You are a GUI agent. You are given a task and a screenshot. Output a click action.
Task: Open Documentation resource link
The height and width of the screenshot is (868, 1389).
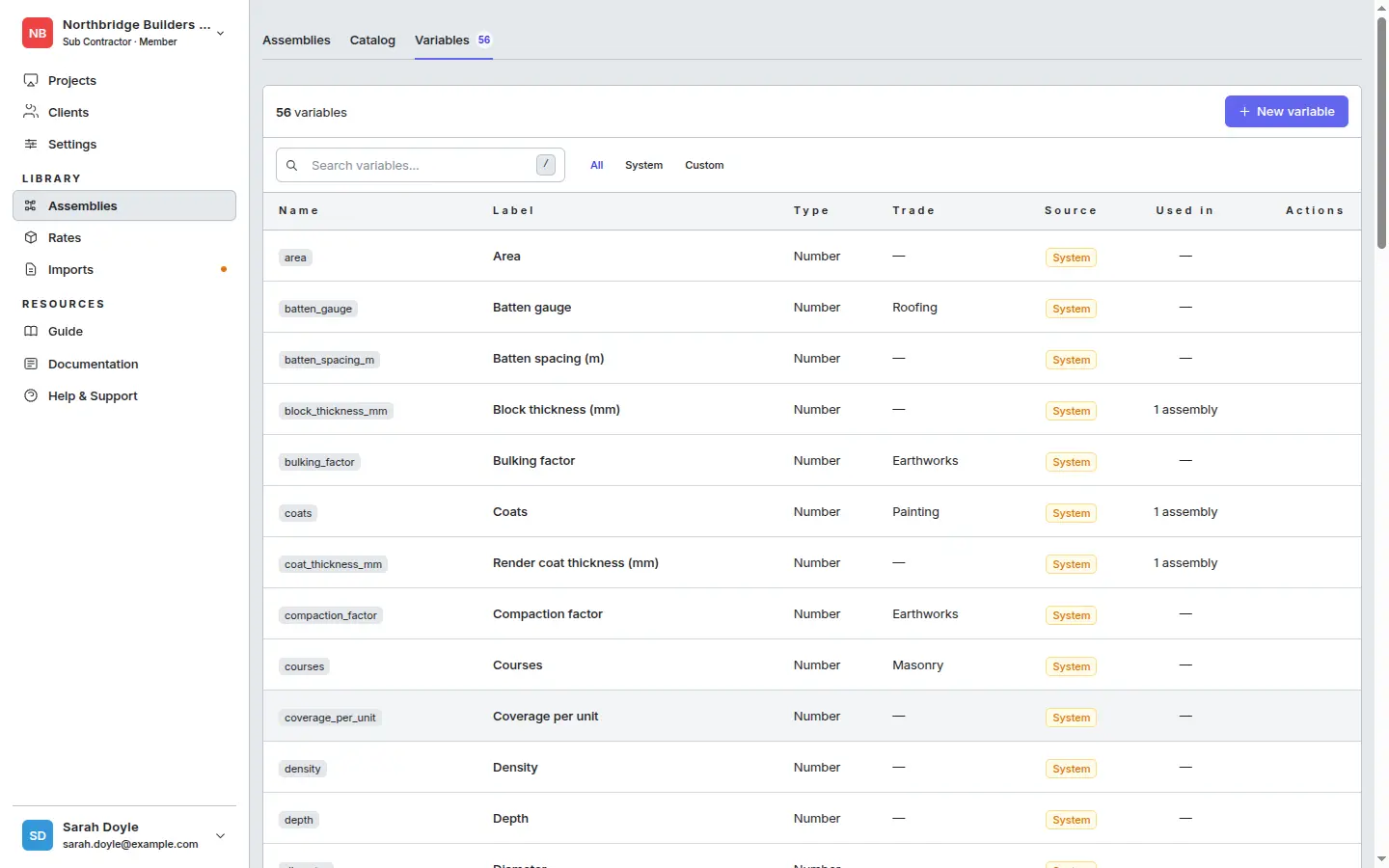click(94, 364)
